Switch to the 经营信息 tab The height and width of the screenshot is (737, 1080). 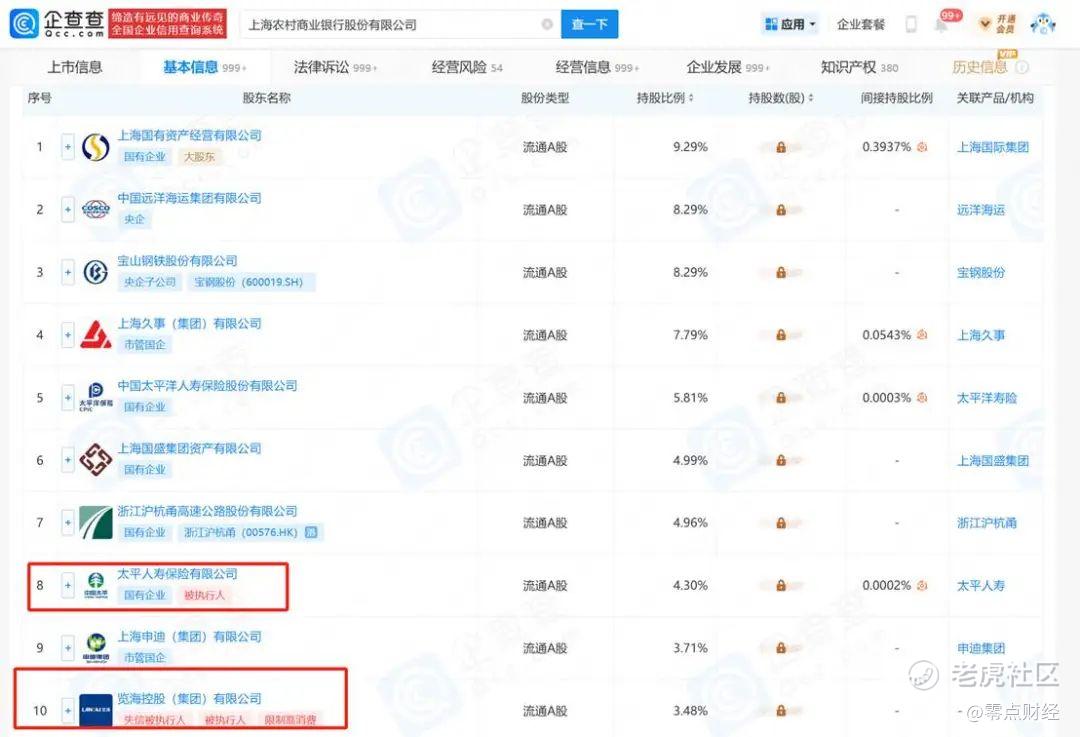[596, 67]
